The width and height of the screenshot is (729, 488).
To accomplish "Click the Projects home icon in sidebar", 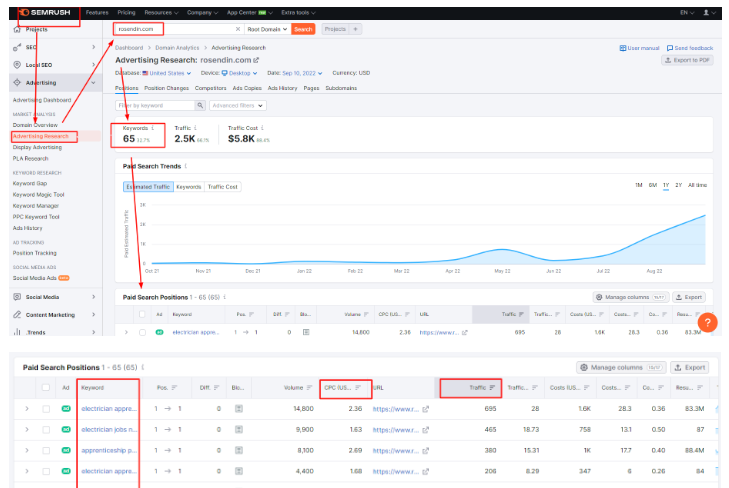I will [17, 29].
